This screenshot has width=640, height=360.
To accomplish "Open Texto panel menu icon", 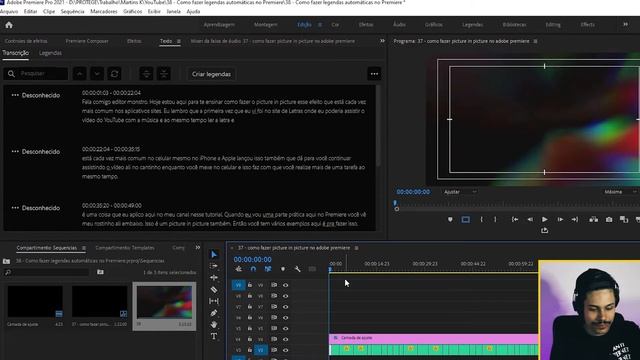I will pyautogui.click(x=179, y=41).
